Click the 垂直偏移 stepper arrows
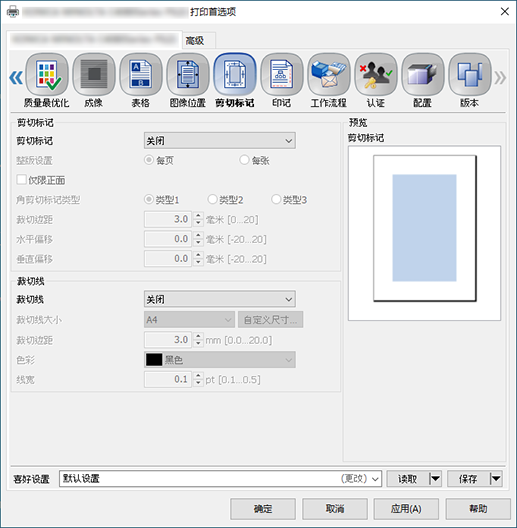Screen dimensions: 517x528 [198, 259]
